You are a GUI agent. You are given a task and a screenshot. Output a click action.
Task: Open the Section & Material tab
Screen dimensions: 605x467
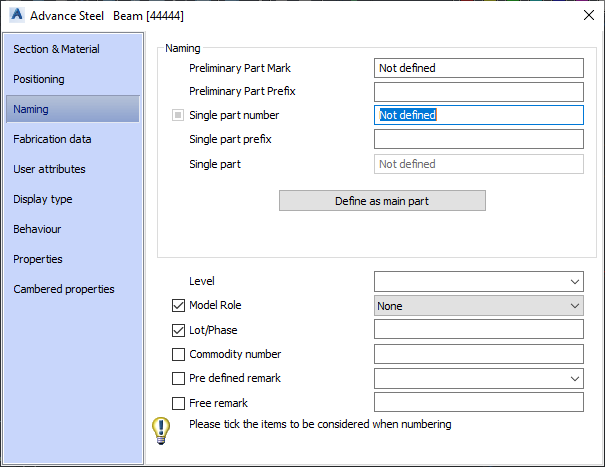[73, 49]
